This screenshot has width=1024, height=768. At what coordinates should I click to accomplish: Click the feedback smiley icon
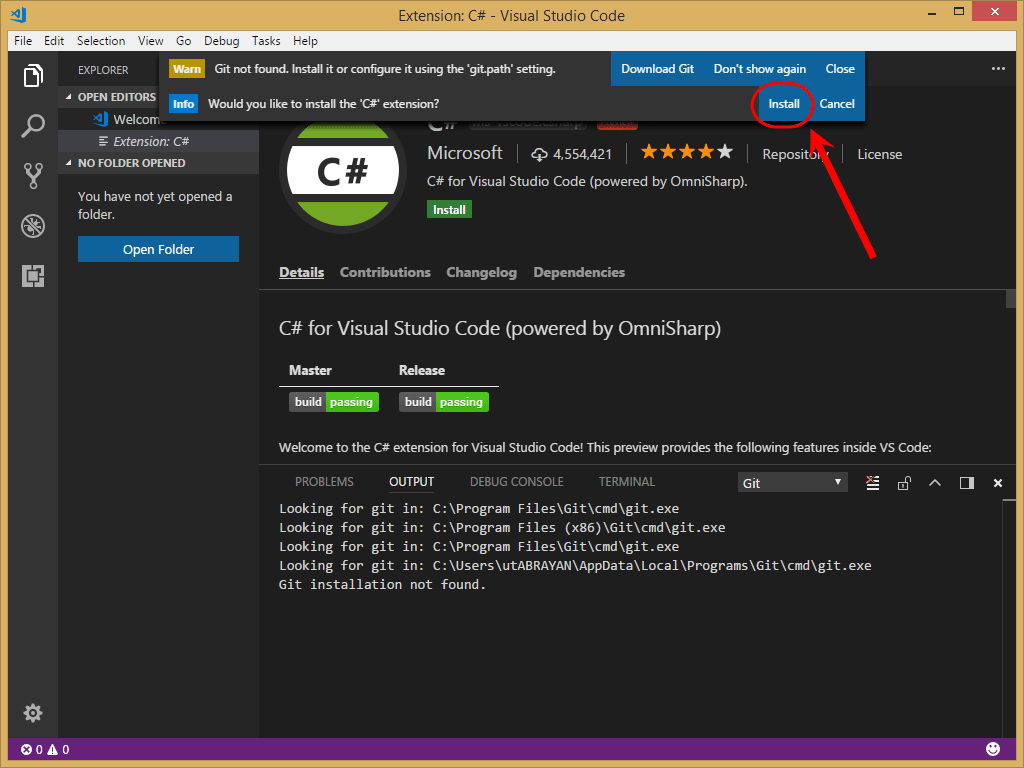pos(993,748)
